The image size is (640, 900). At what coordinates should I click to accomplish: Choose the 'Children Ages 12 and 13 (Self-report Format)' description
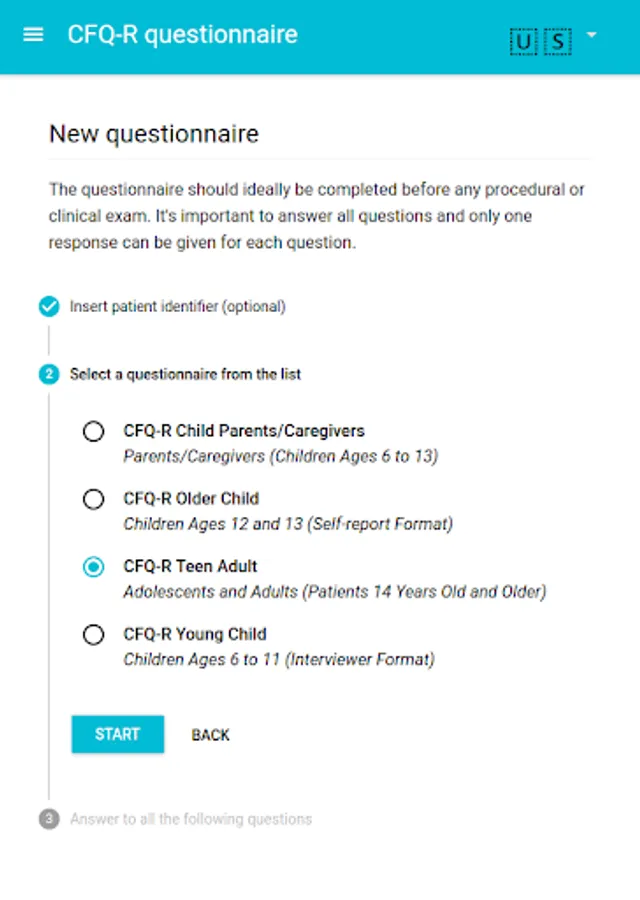[x=288, y=524]
